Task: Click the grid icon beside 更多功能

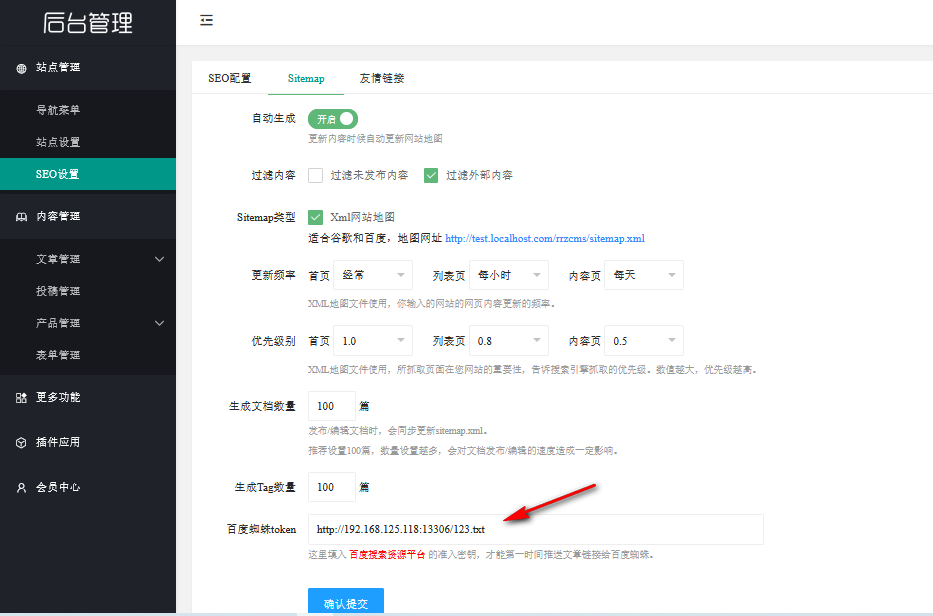Action: (21, 398)
